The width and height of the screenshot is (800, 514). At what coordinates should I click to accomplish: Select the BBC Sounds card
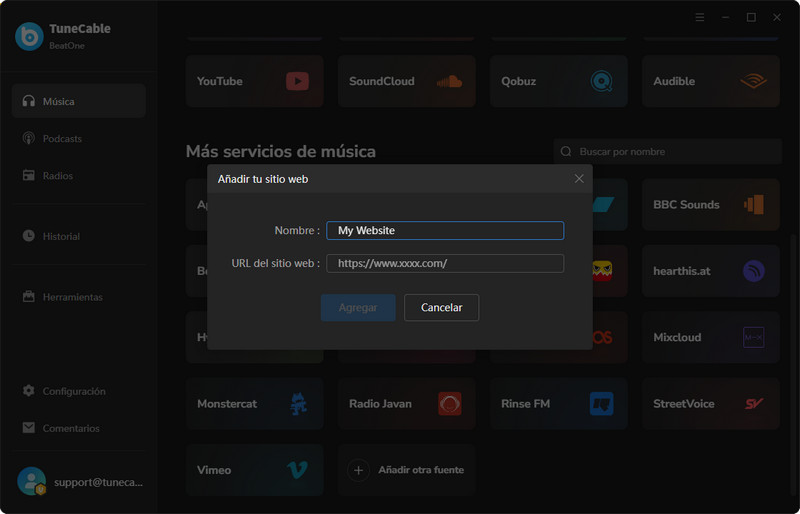point(711,205)
